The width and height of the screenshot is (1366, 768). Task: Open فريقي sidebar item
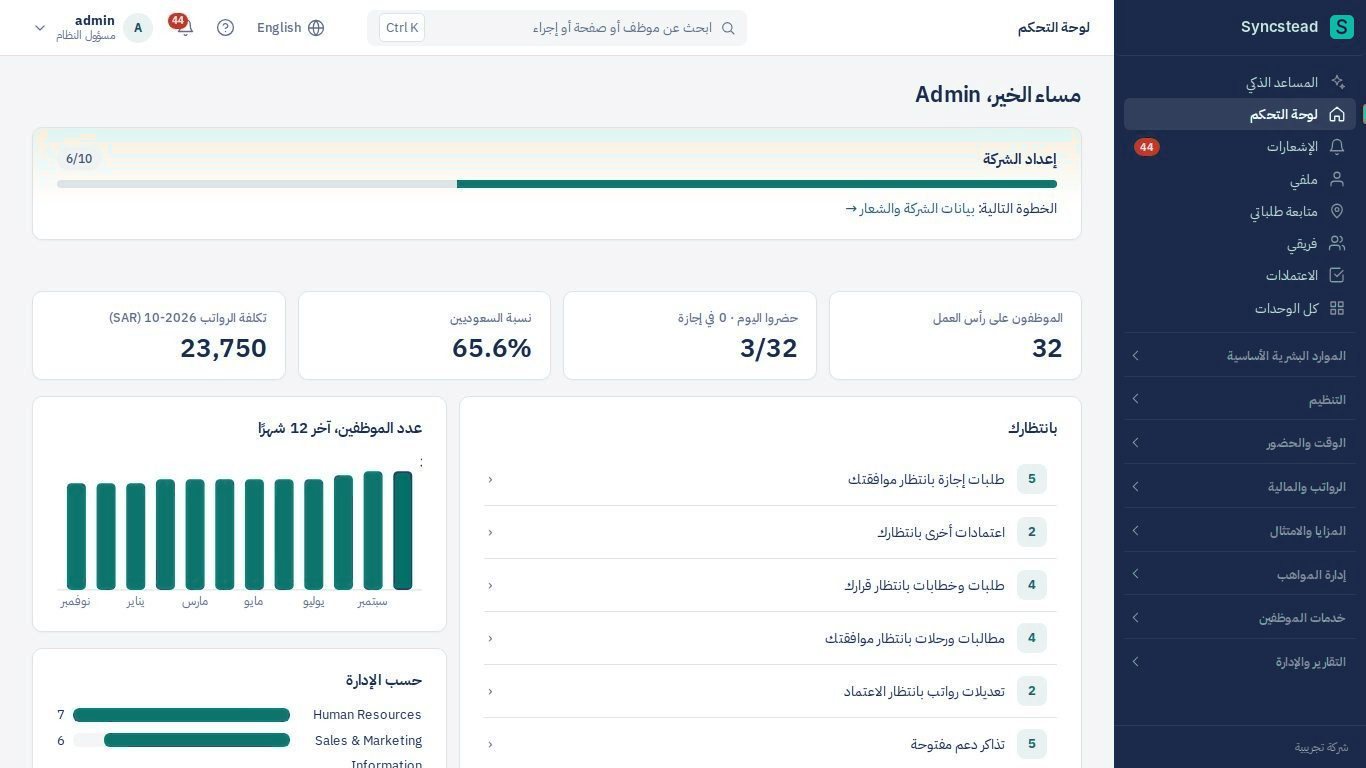1240,243
